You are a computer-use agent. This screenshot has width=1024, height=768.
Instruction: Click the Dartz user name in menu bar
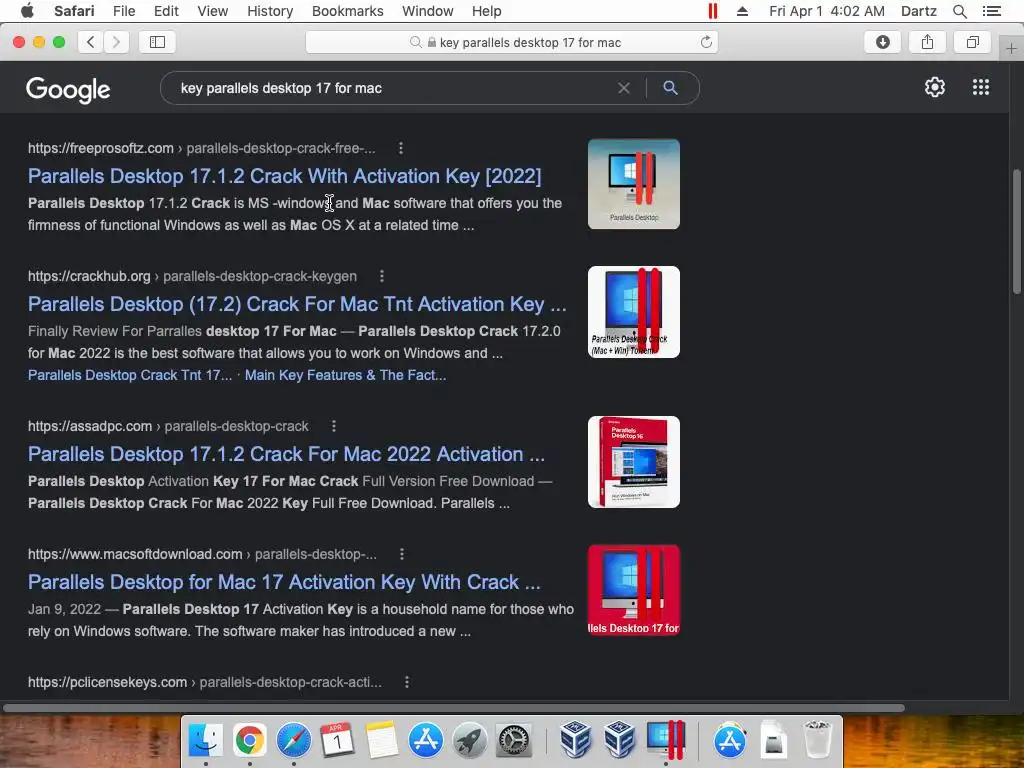(x=918, y=11)
